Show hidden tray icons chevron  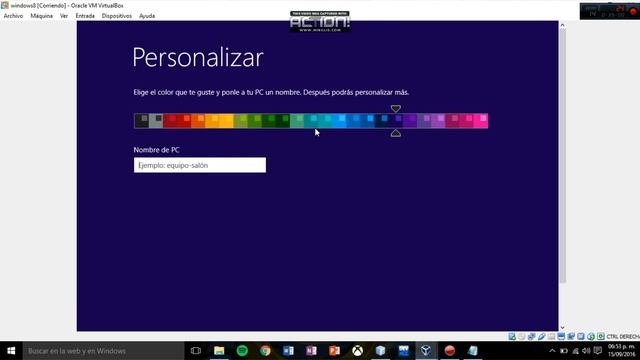tap(552, 351)
